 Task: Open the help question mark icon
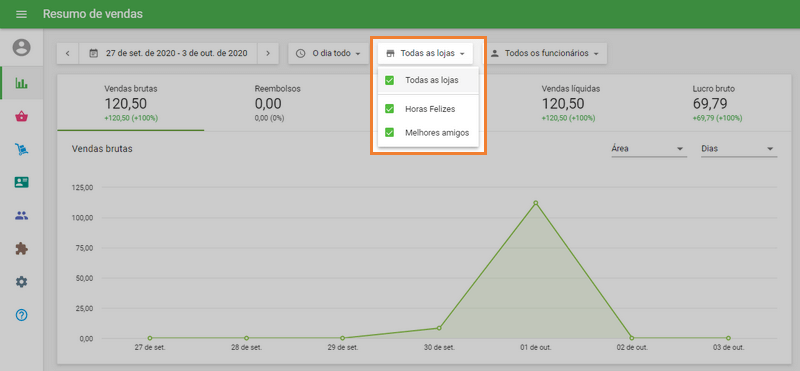coord(21,315)
